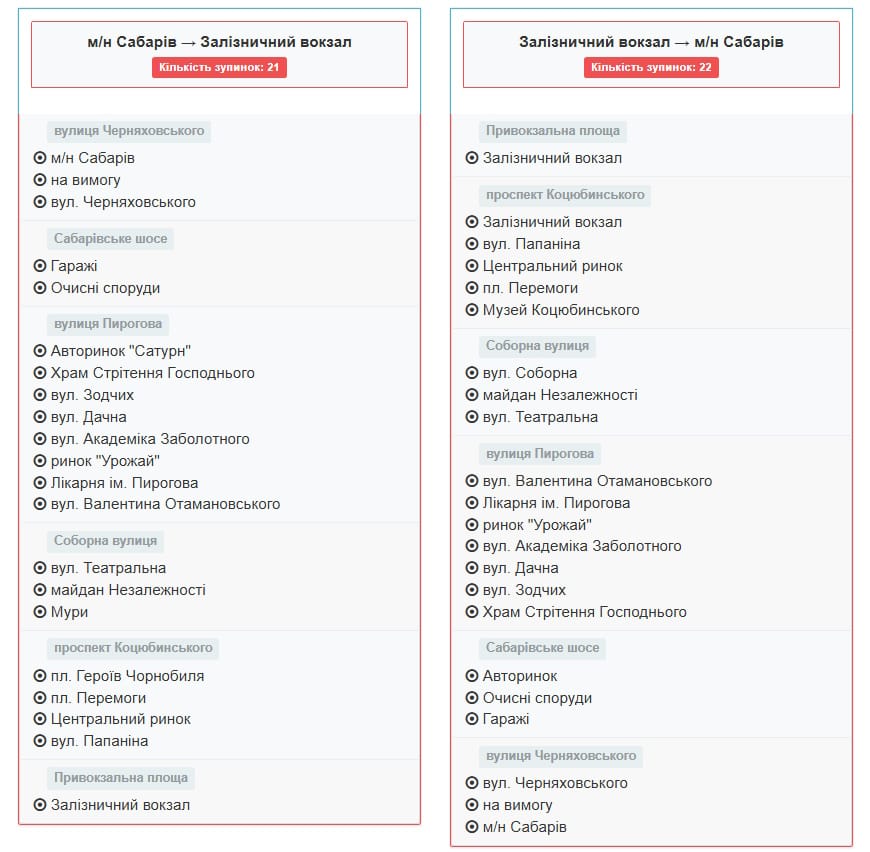870x852 pixels.
Task: Click the stop icon before Лікарня ім. Пирогова in the right route
Action: pyautogui.click(x=472, y=503)
